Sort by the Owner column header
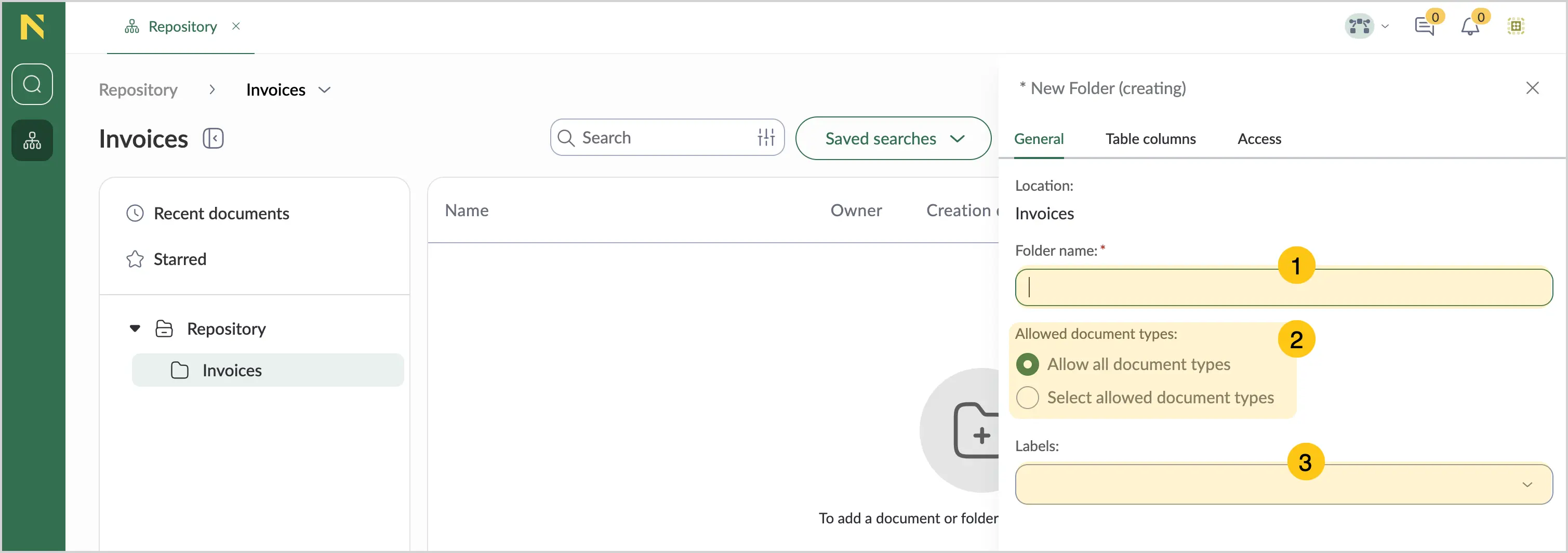The image size is (1568, 553). (856, 210)
